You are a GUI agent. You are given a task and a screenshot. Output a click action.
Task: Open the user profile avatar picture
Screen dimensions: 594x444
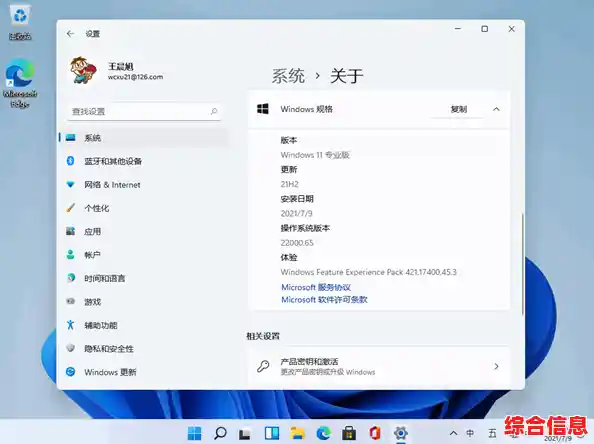pos(83,70)
